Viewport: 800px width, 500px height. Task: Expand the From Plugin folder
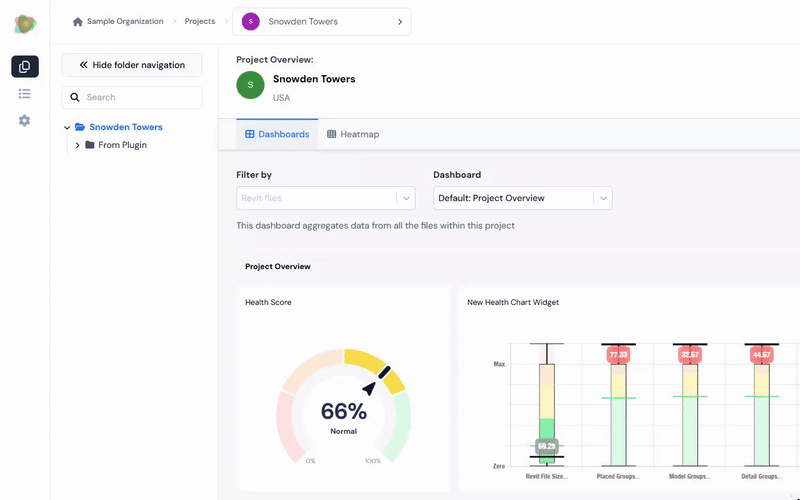(78, 145)
